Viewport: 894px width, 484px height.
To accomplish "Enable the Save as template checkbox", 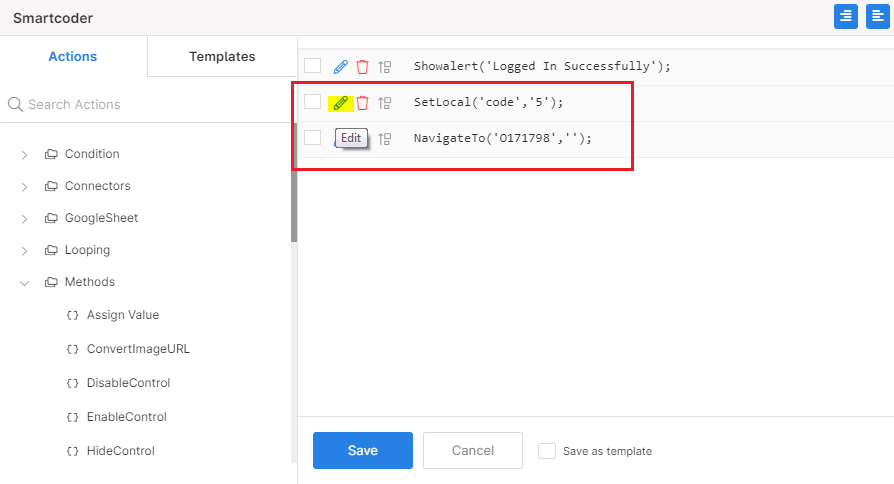I will click(547, 451).
